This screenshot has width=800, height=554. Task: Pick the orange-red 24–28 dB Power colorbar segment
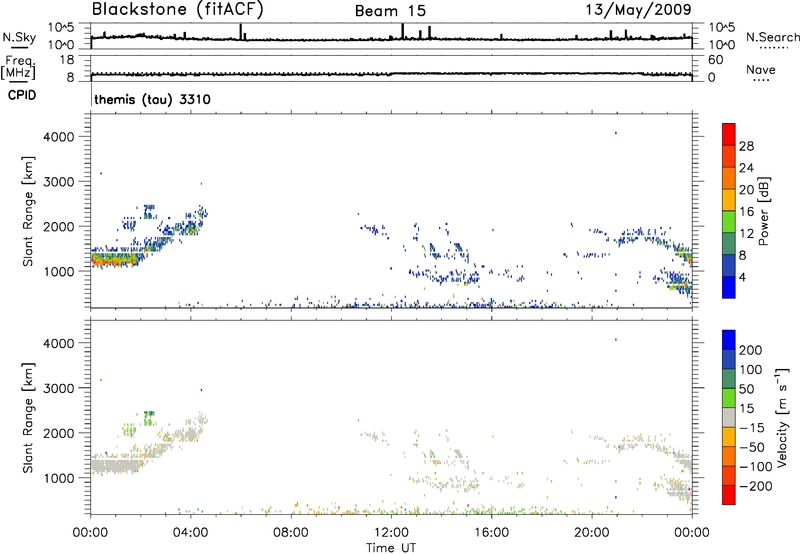coord(729,156)
